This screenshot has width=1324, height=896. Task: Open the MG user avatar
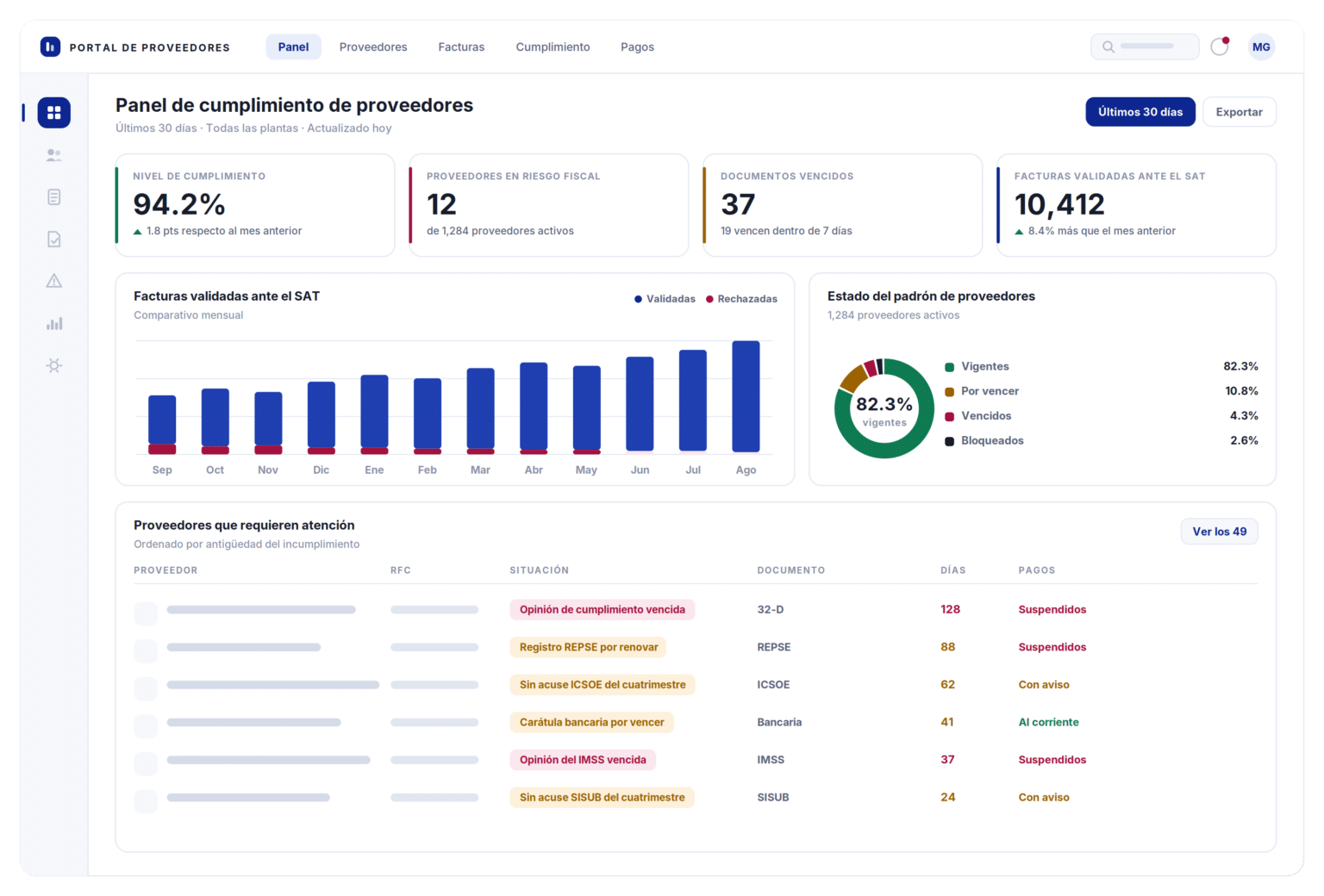coord(1261,47)
